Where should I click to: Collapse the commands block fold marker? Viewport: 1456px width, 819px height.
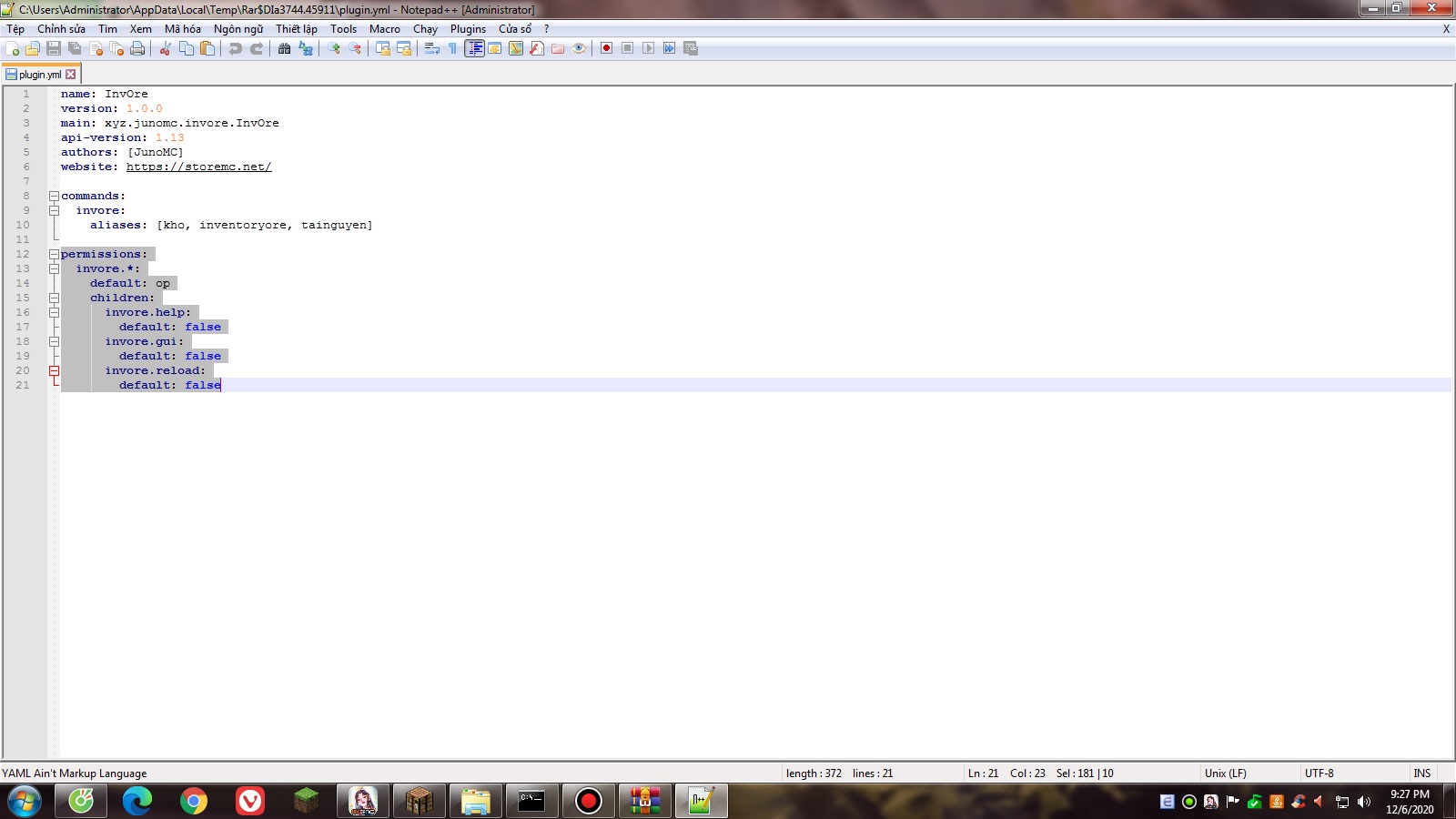[54, 196]
